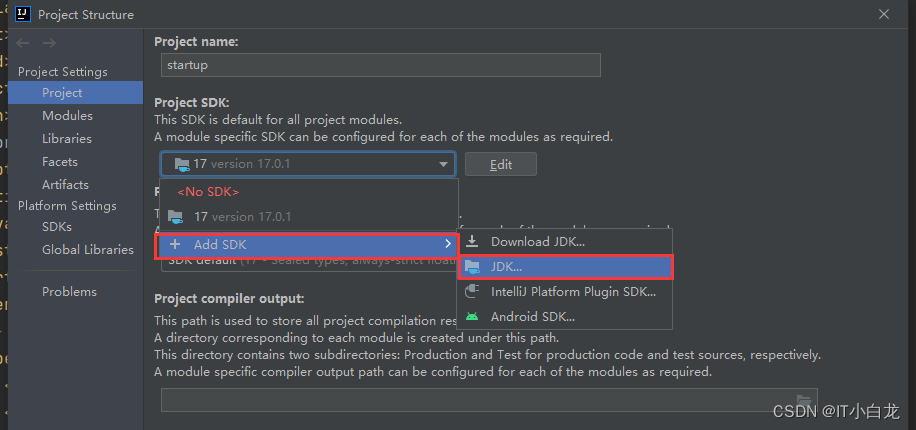Open the Project SDK combo box
The width and height of the screenshot is (916, 430).
(x=308, y=164)
